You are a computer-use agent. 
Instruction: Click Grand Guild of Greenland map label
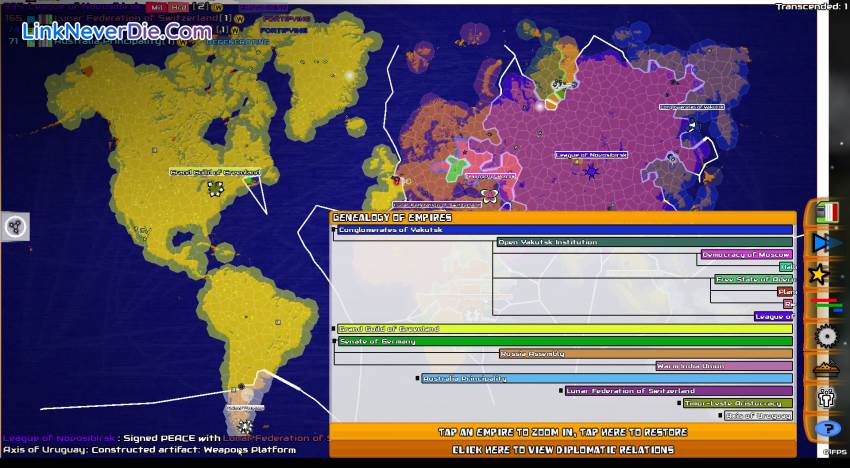[214, 172]
